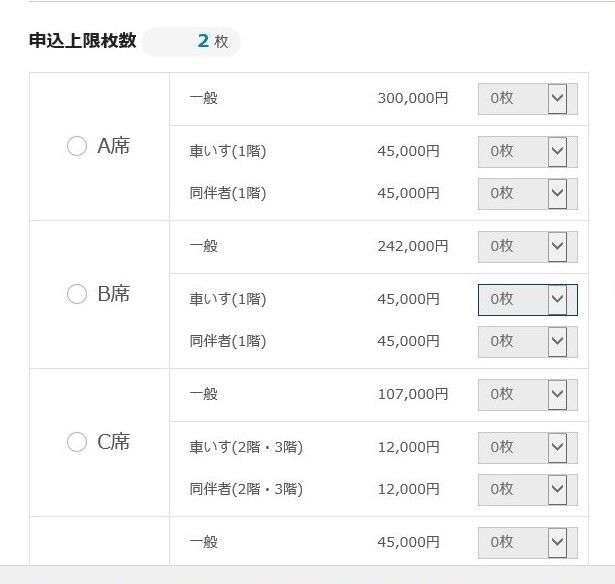Screen dimensions: 615x584
Task: Click the B席 seat label
Action: pyautogui.click(x=113, y=294)
